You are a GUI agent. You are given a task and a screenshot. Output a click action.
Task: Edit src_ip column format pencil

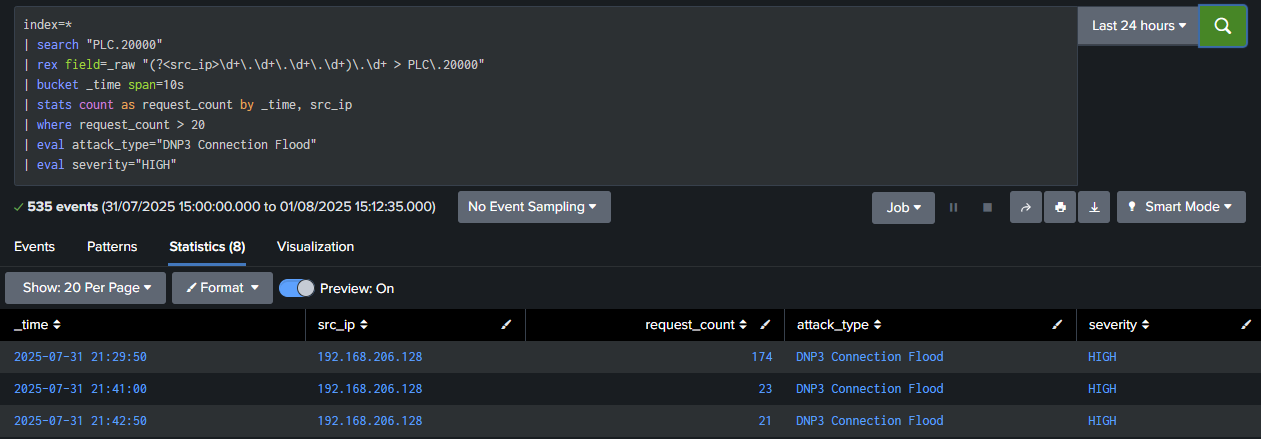[506, 324]
